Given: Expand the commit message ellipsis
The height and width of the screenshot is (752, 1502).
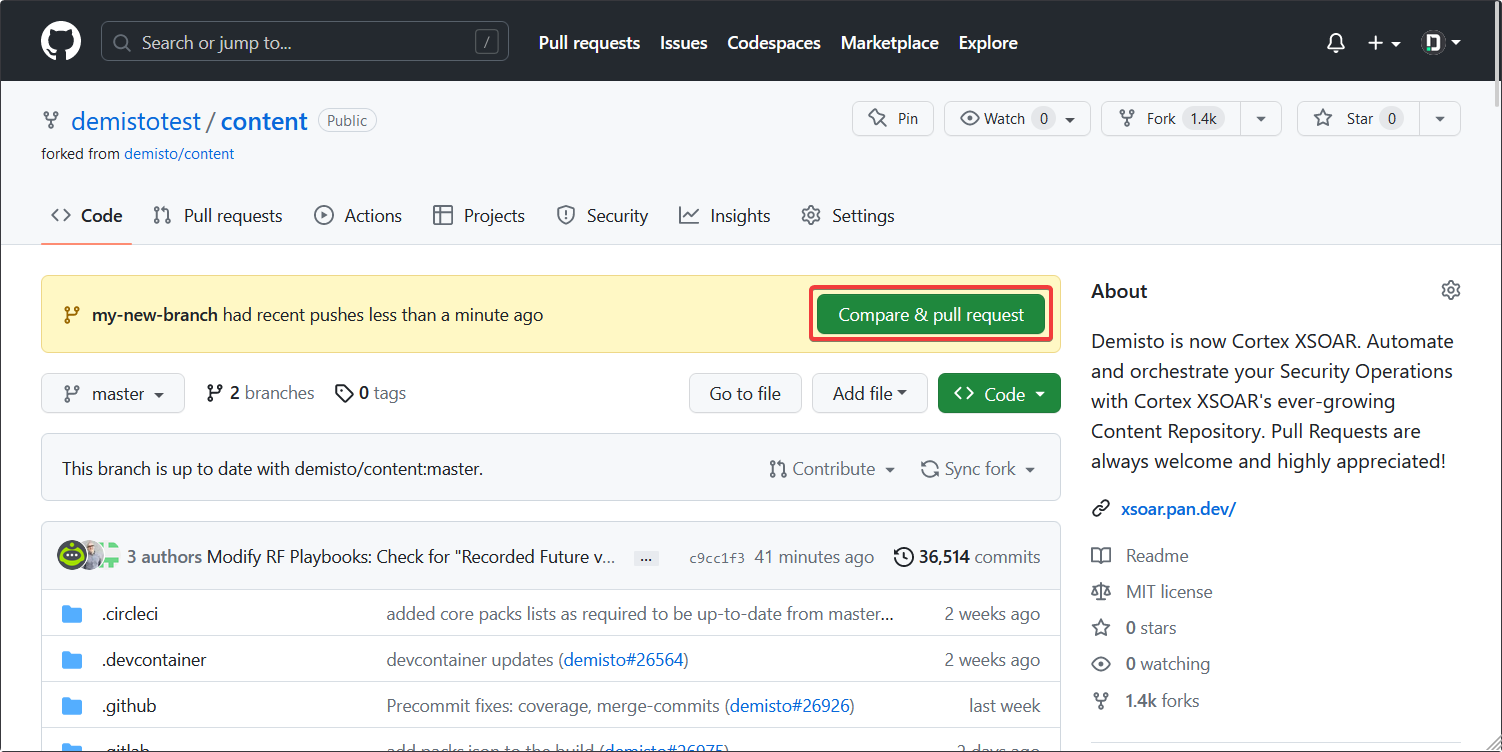Looking at the screenshot, I should click(646, 558).
